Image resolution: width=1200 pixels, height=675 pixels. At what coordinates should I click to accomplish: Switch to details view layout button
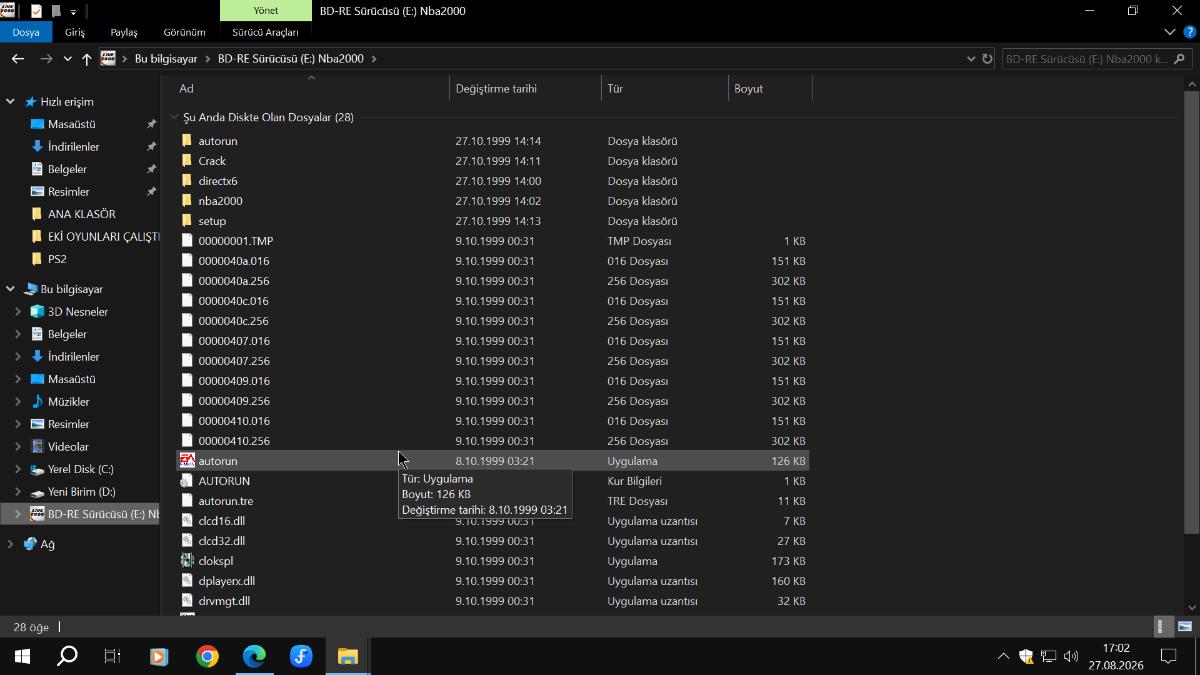(1163, 627)
